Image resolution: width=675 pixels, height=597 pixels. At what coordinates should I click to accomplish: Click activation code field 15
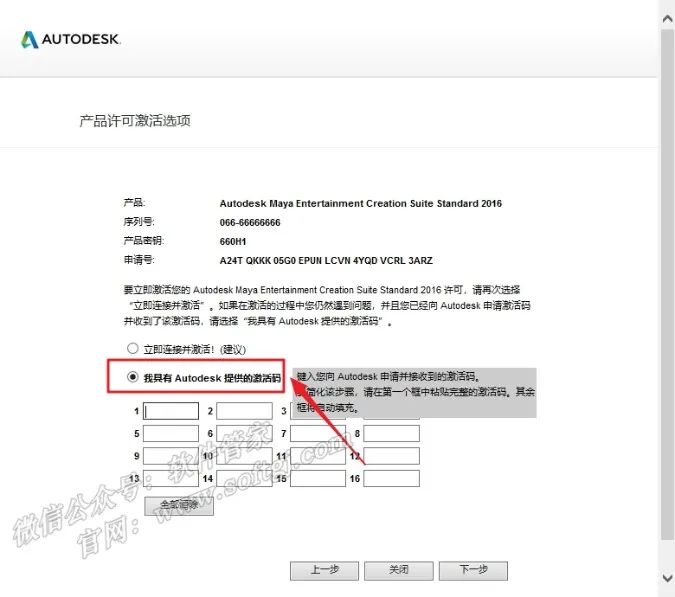click(x=318, y=478)
